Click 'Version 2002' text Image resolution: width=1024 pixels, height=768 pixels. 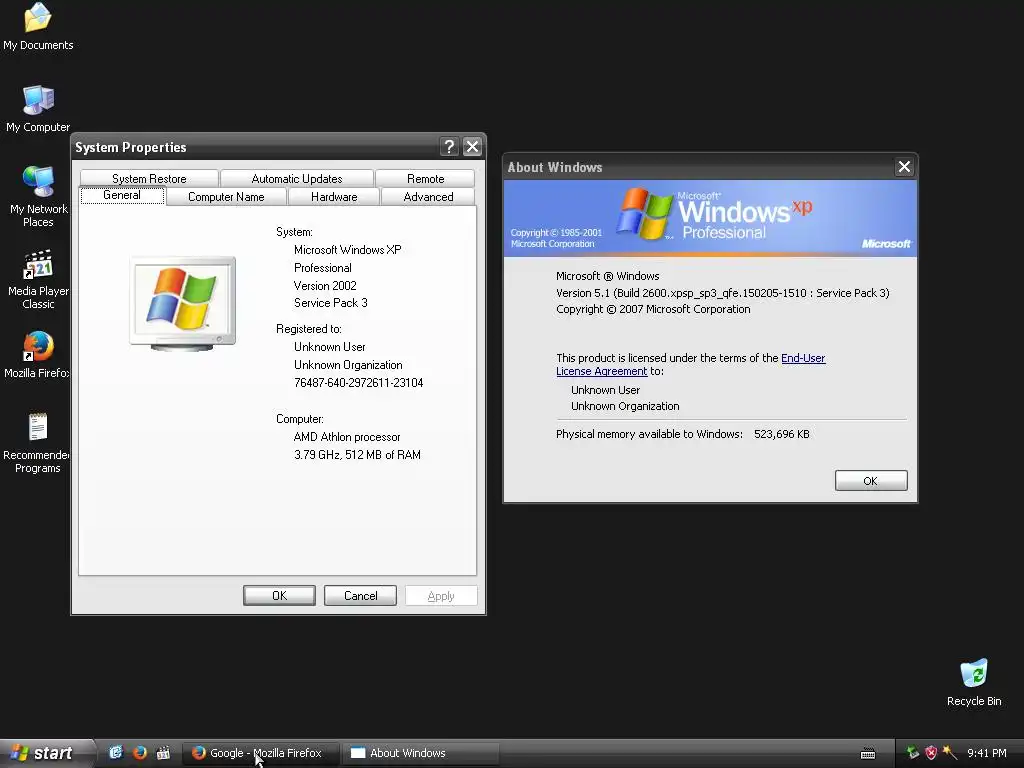coord(325,285)
